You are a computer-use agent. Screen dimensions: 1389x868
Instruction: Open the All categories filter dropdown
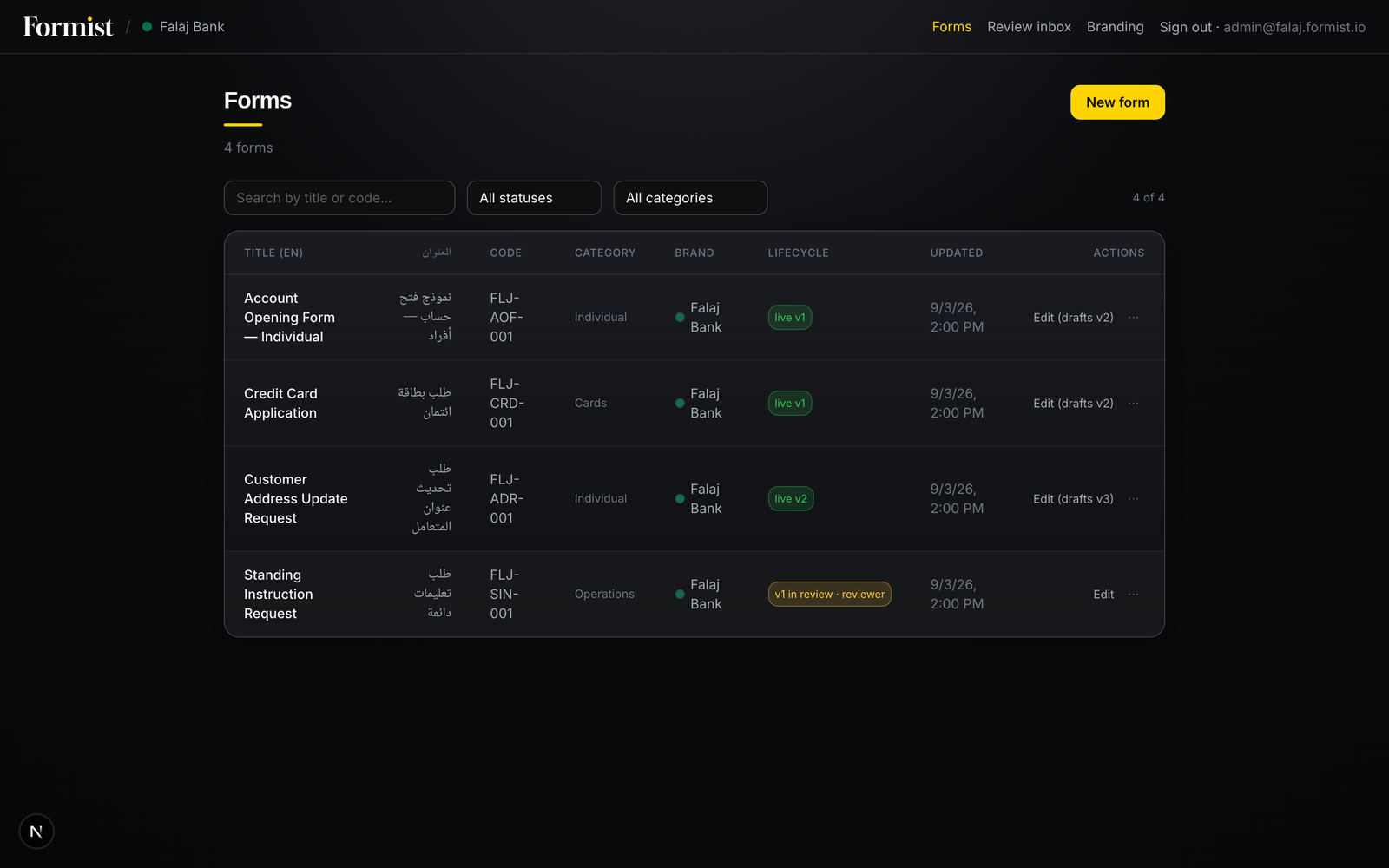(690, 198)
